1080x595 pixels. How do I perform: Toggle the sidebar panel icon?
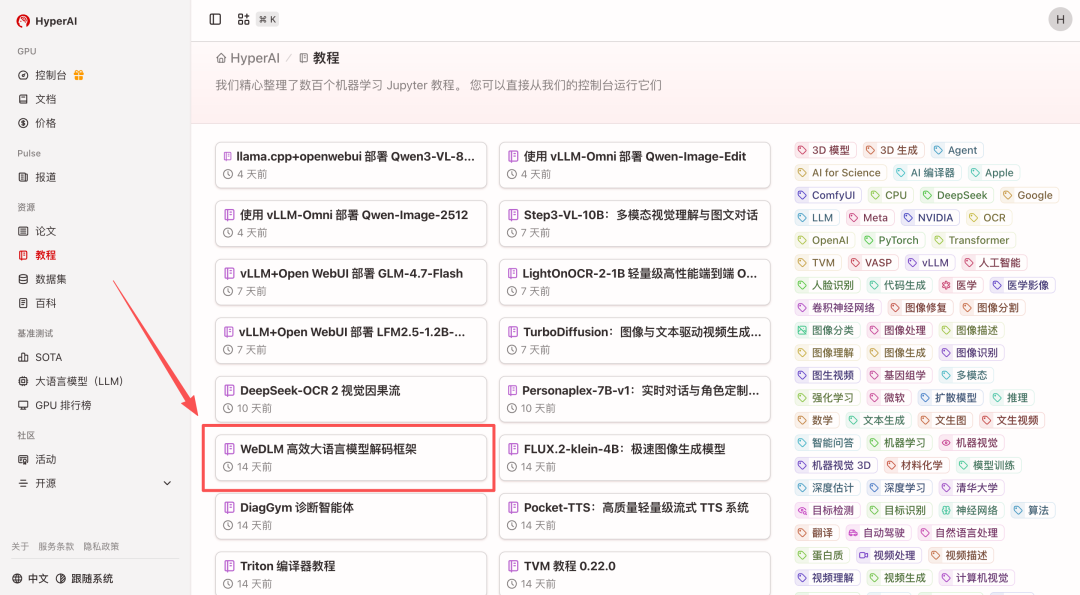coord(215,19)
